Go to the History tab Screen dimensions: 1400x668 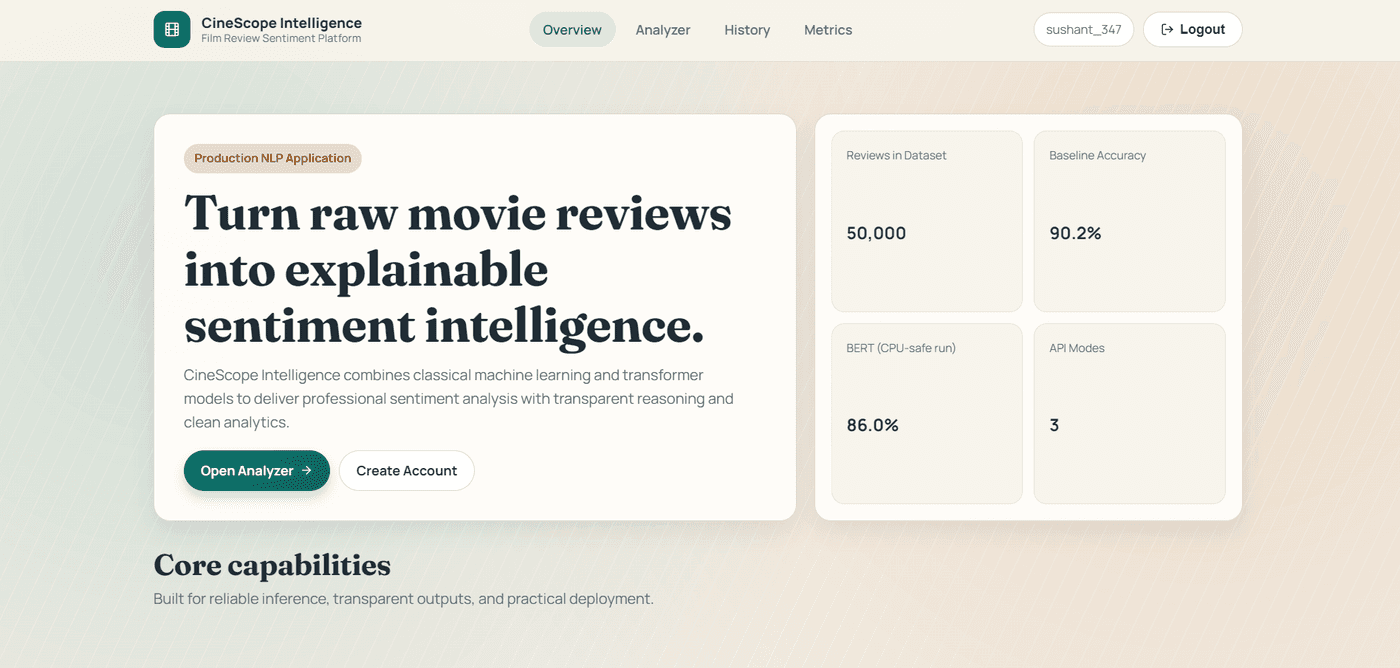pos(747,30)
